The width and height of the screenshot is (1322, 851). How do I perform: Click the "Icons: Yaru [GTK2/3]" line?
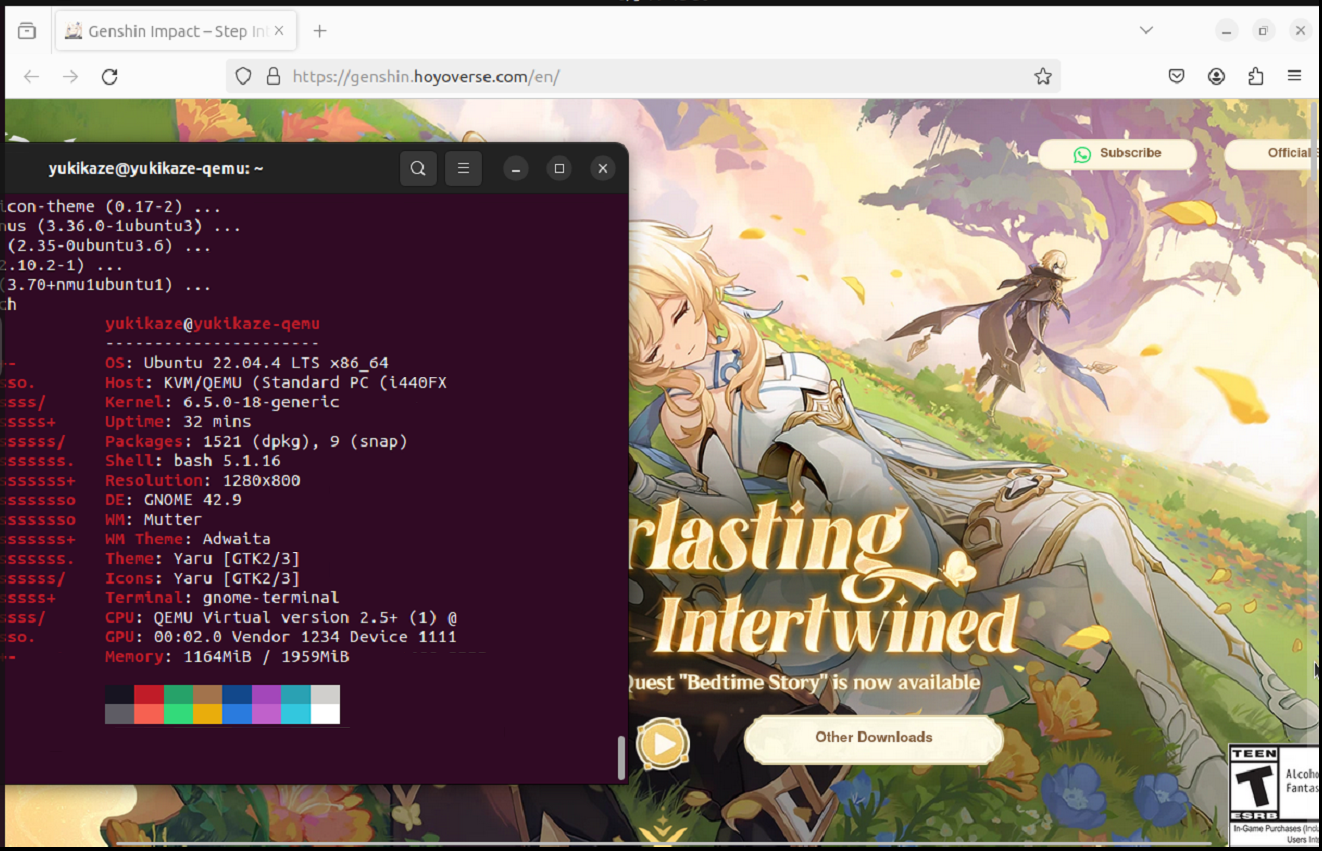(203, 578)
